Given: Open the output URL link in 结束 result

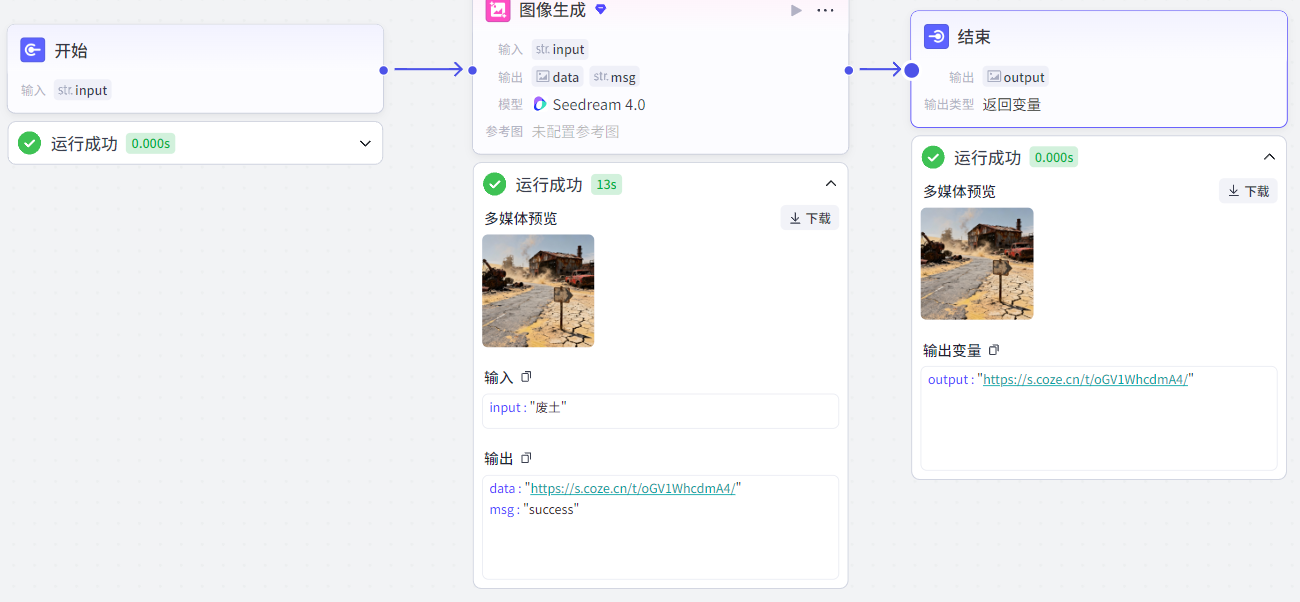Looking at the screenshot, I should (x=1086, y=379).
